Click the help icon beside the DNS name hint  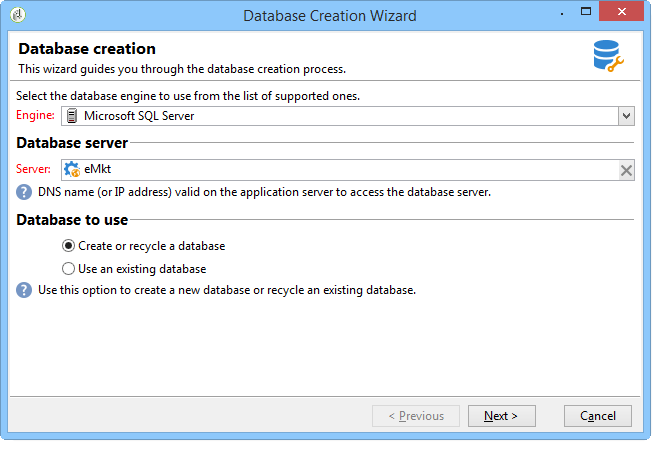(x=24, y=192)
